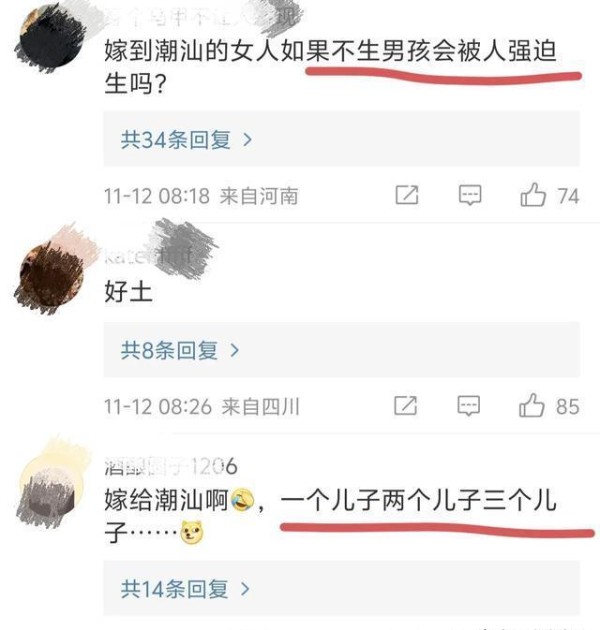The image size is (600, 630).
Task: Reply to the 08:18 comment via bubble icon
Action: pyautogui.click(x=470, y=195)
